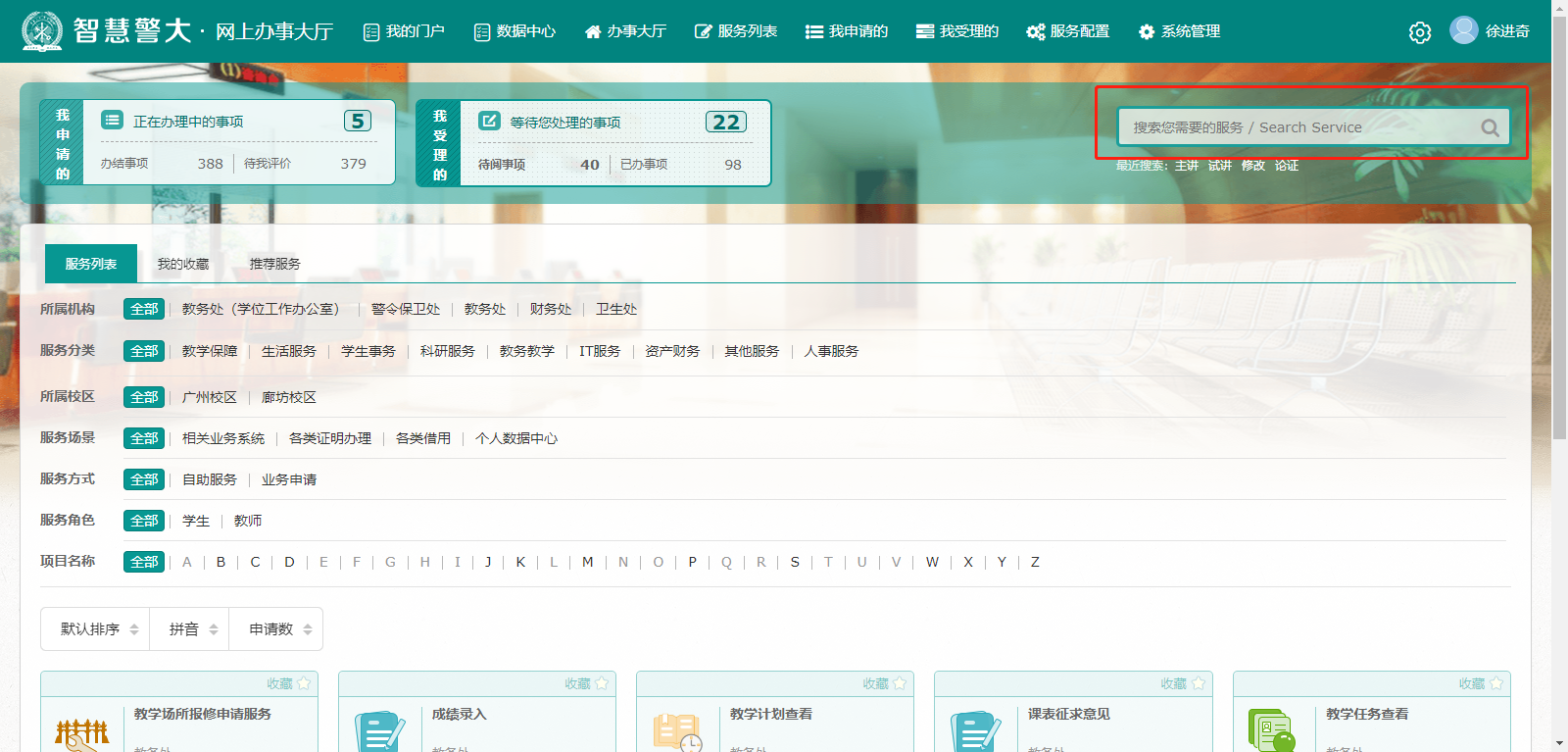Click the 智慧警大 school logo emblem
Screen dimensions: 1568x752
pos(42,31)
